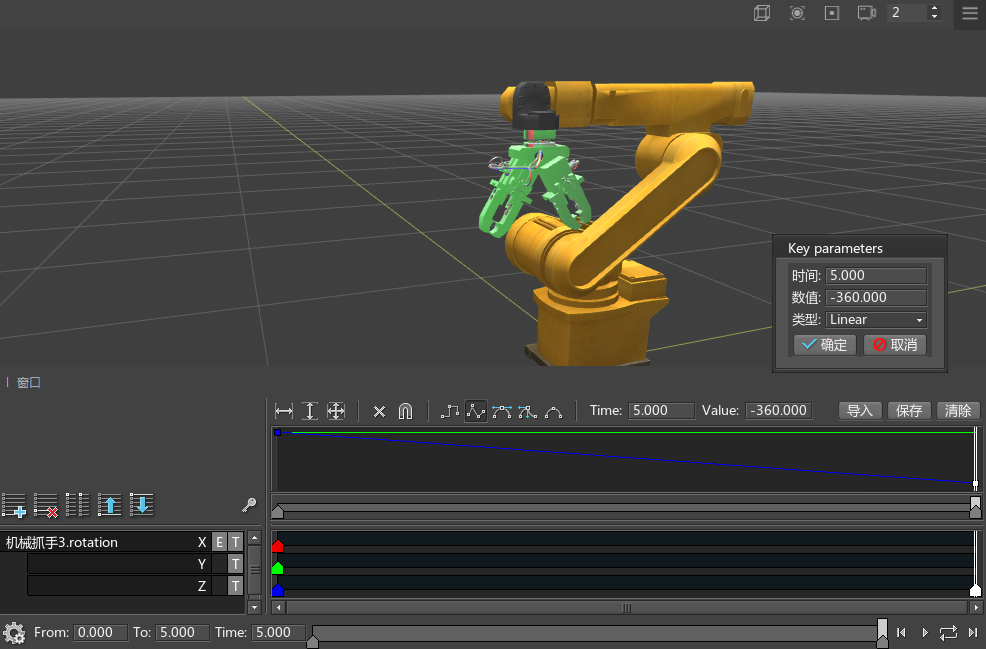Open the 类型 Linear dropdown
The image size is (986, 649).
(876, 320)
